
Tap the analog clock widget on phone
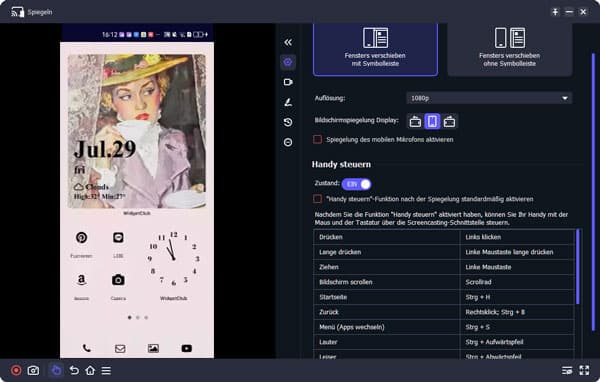tap(173, 259)
